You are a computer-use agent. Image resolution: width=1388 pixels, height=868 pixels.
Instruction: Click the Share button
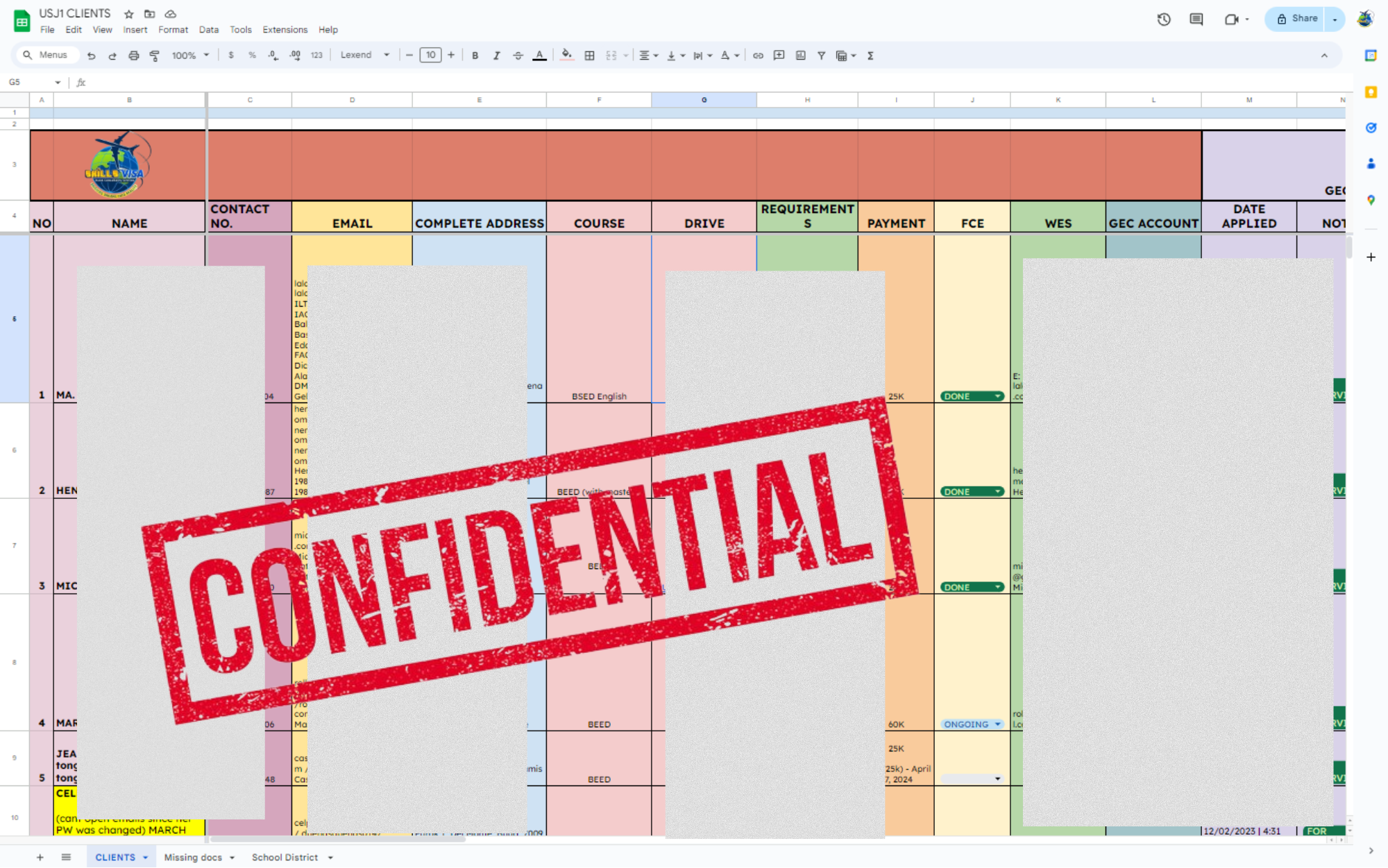click(1296, 19)
